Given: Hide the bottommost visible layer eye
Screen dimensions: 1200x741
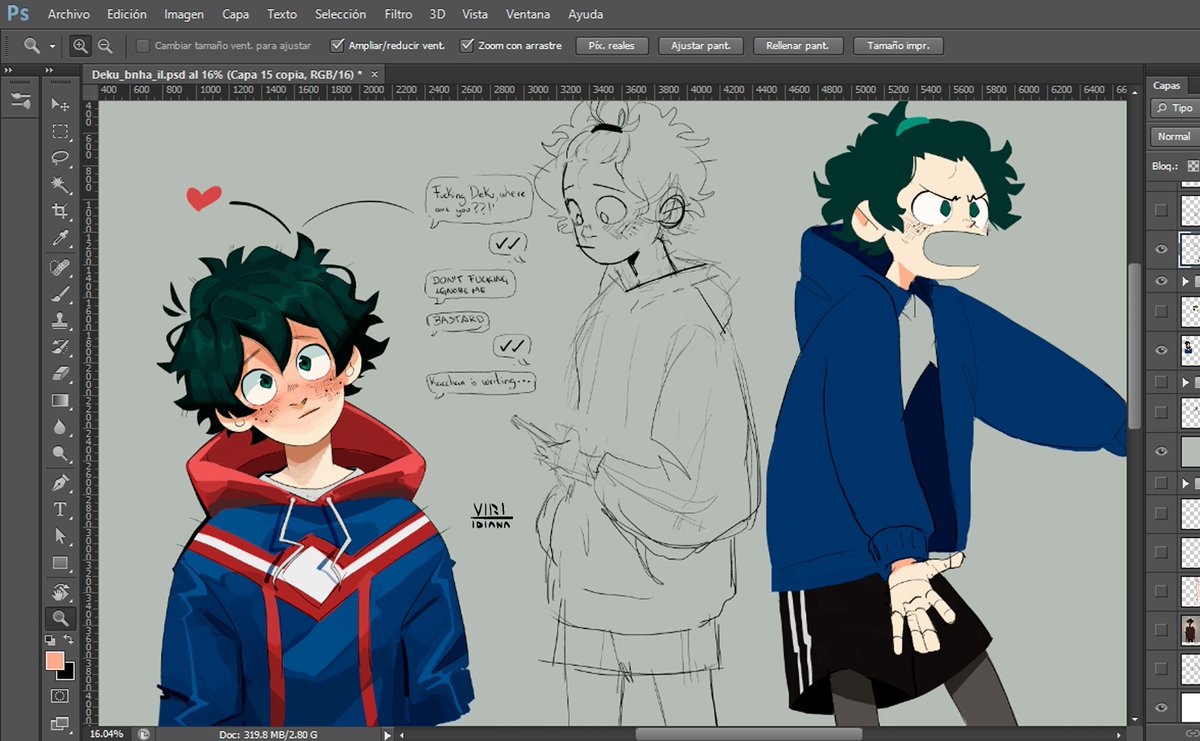Looking at the screenshot, I should tap(1161, 708).
